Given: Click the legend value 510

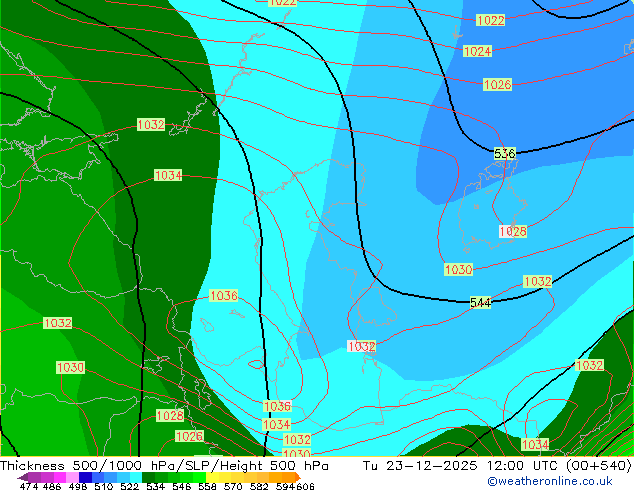Looking at the screenshot, I should [104, 486].
